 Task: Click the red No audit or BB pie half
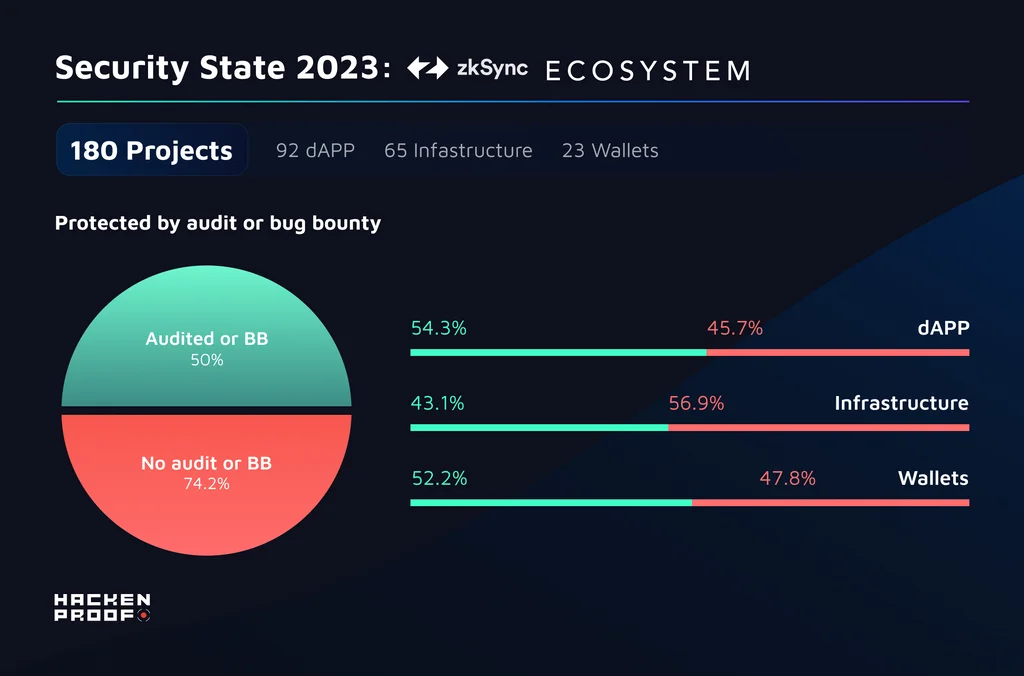[x=206, y=485]
